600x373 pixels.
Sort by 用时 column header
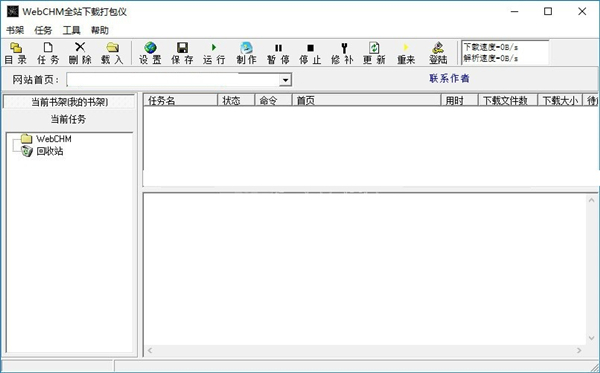[x=459, y=101]
